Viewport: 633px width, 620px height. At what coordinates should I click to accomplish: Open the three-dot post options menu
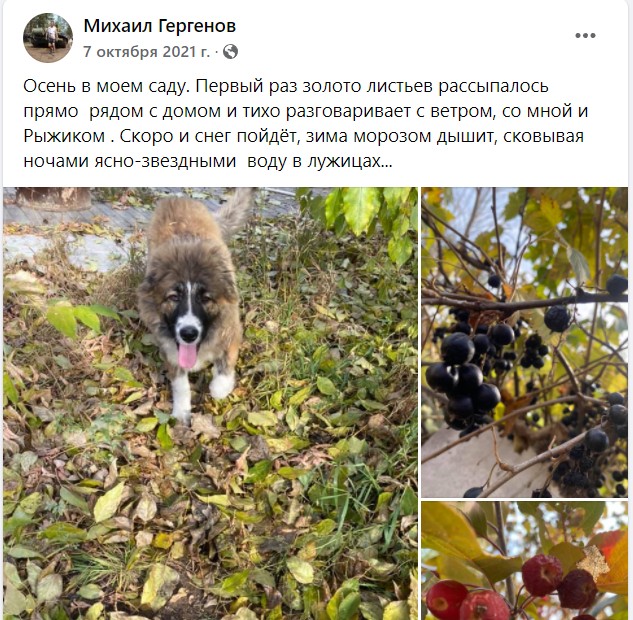[x=585, y=36]
